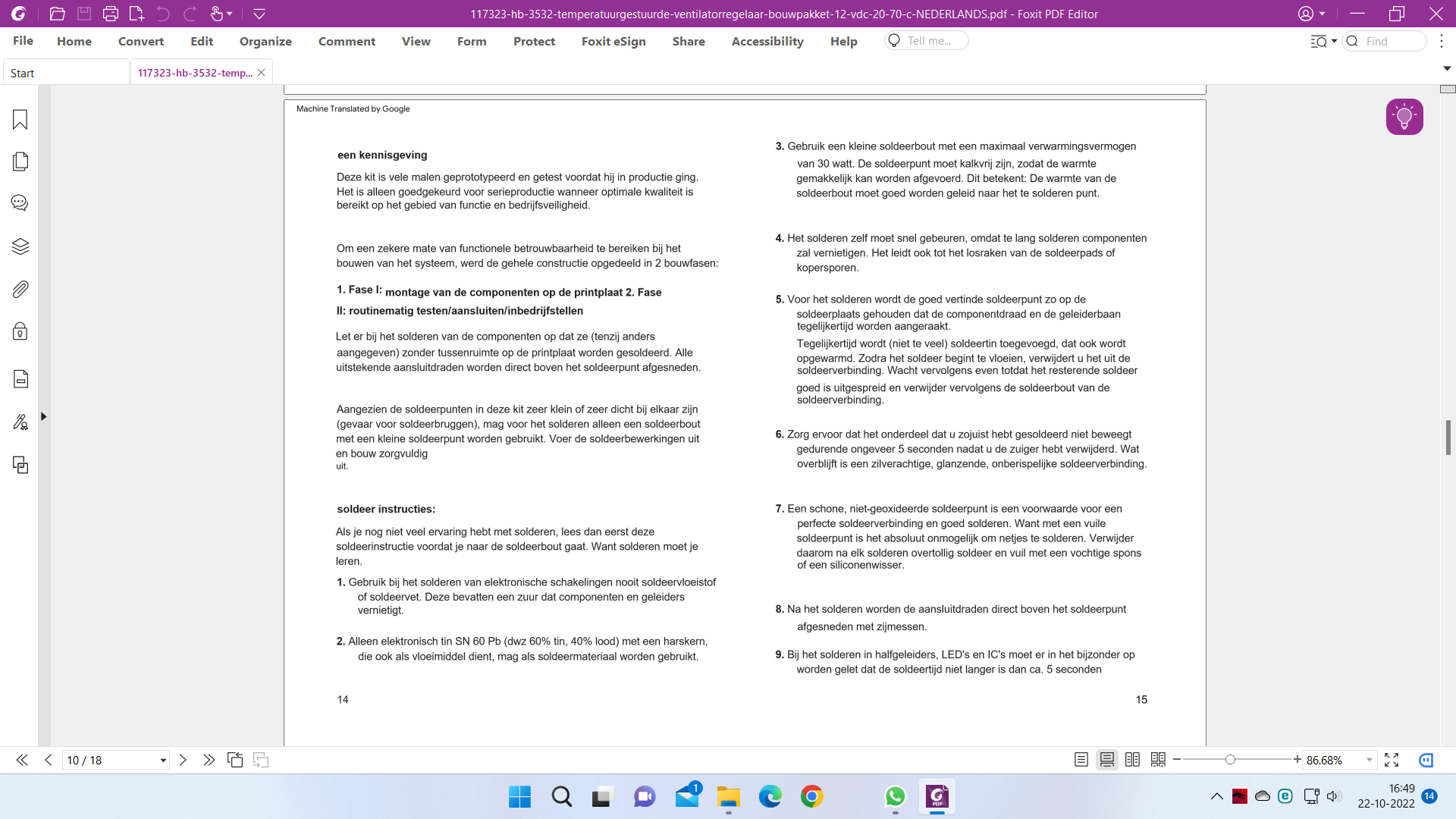Select single page view mode
Image resolution: width=1456 pixels, height=819 pixels.
[x=1081, y=760]
